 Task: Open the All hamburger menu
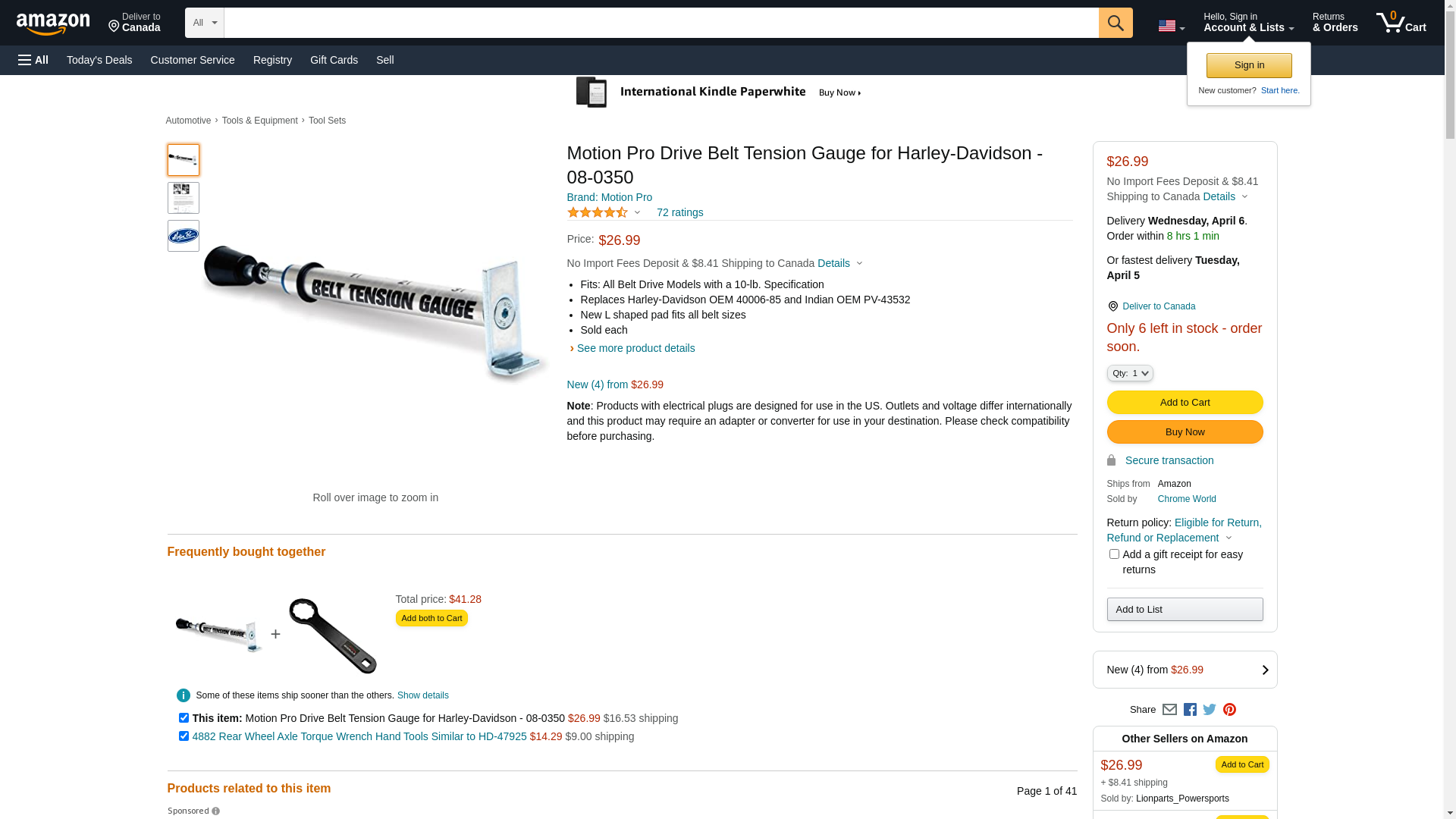33,60
